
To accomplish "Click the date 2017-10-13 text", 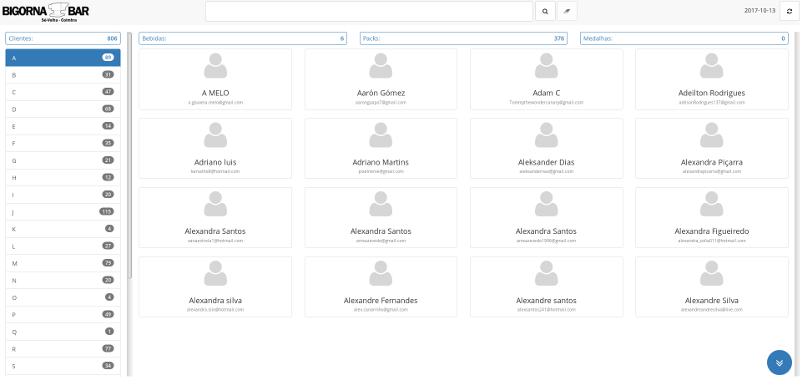I will coord(760,10).
